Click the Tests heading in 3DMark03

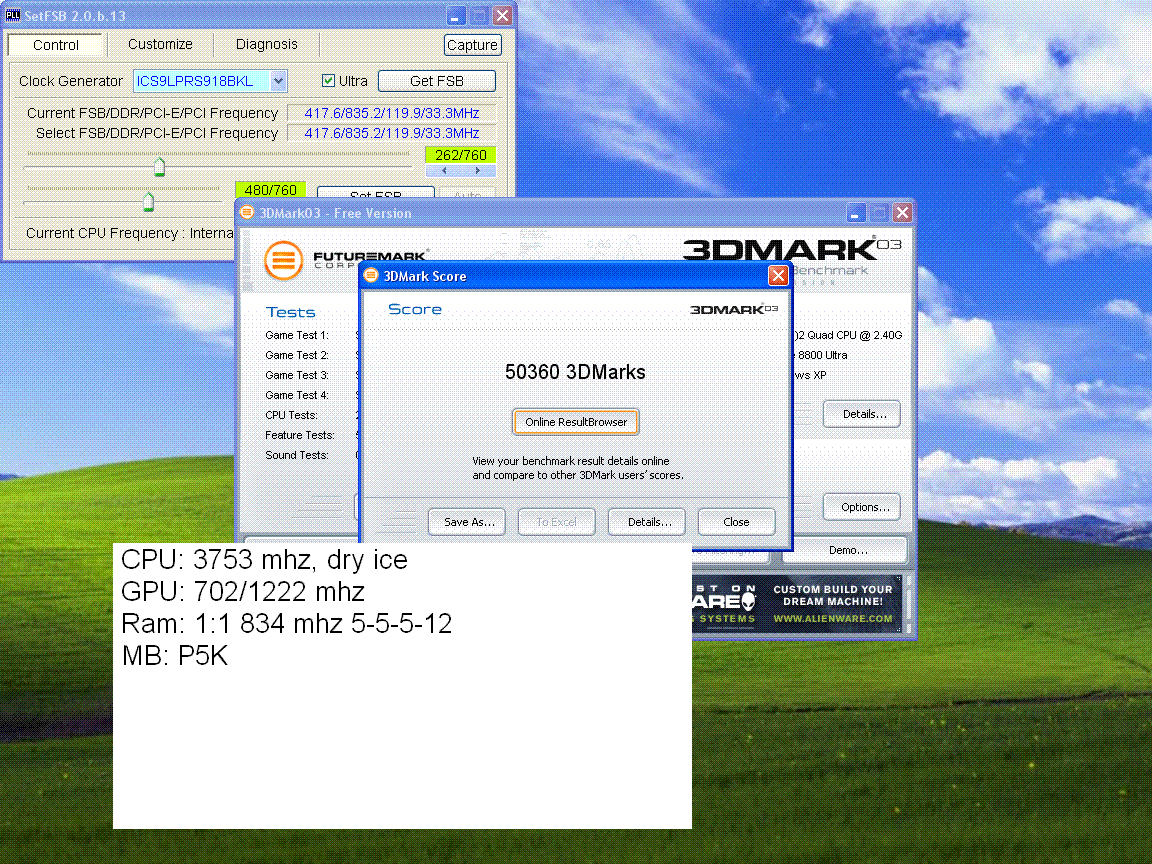tap(290, 312)
